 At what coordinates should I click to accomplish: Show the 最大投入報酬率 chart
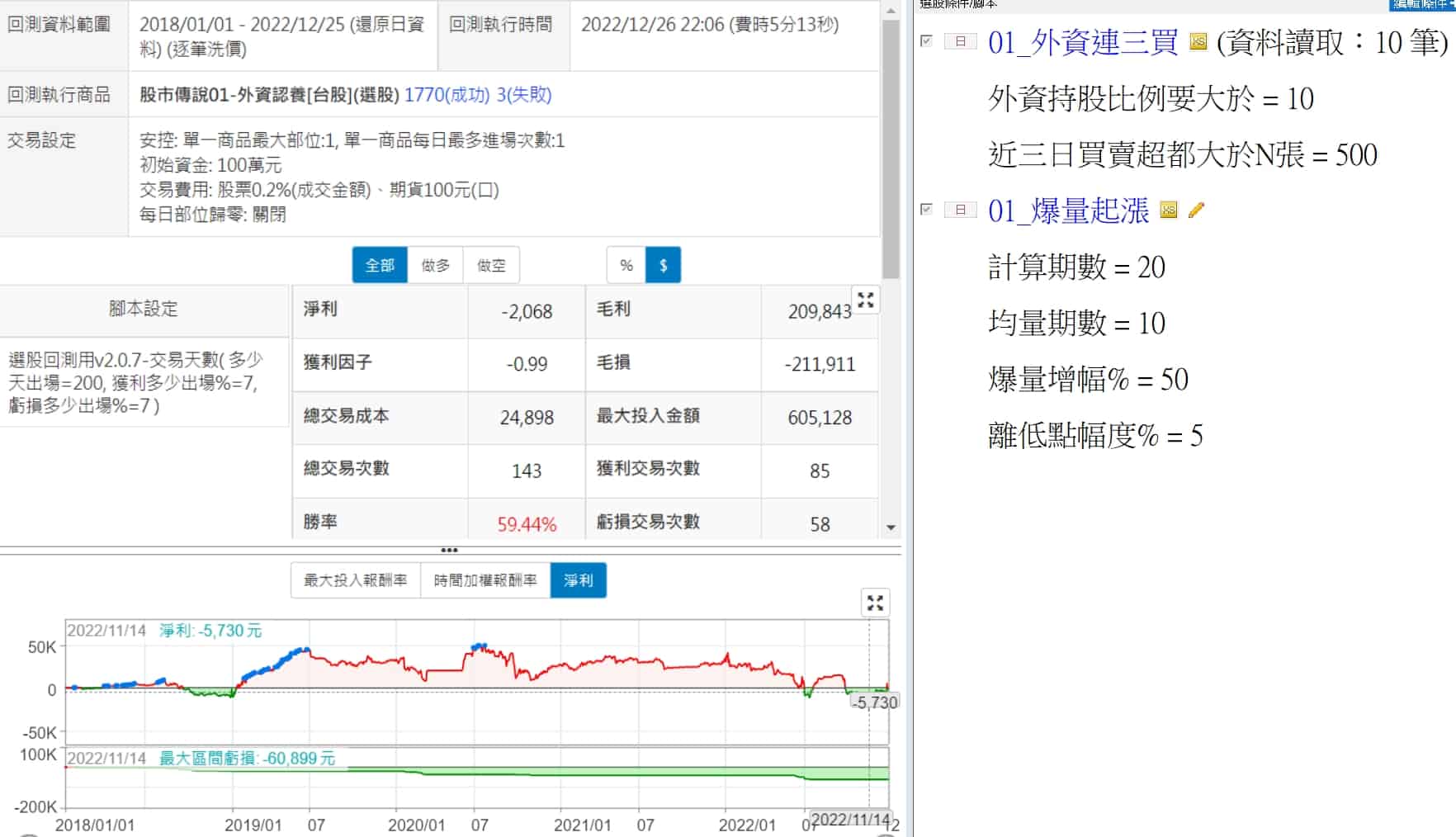(x=355, y=580)
